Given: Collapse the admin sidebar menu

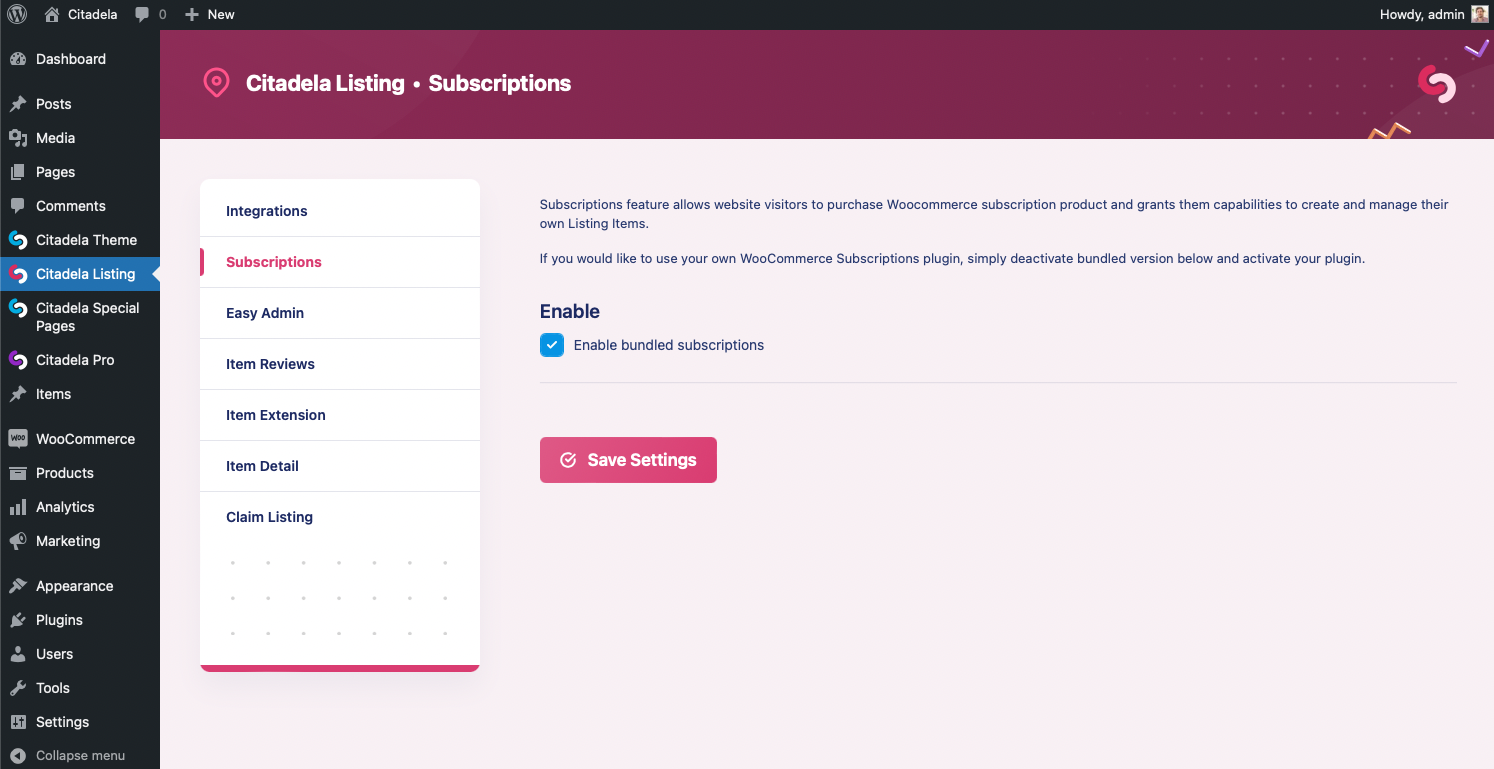Looking at the screenshot, I should 67,755.
